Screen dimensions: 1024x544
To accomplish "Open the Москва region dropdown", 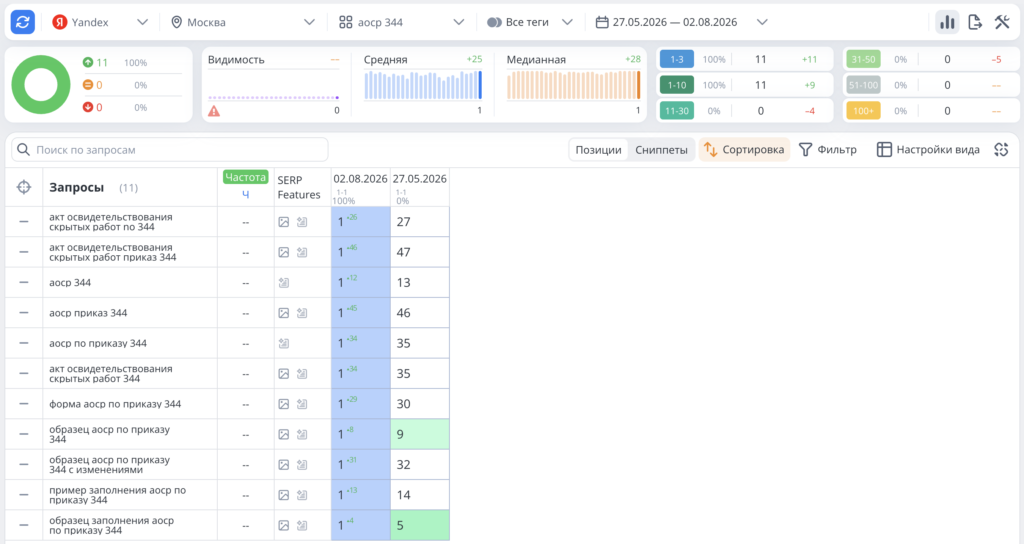I will 242,22.
